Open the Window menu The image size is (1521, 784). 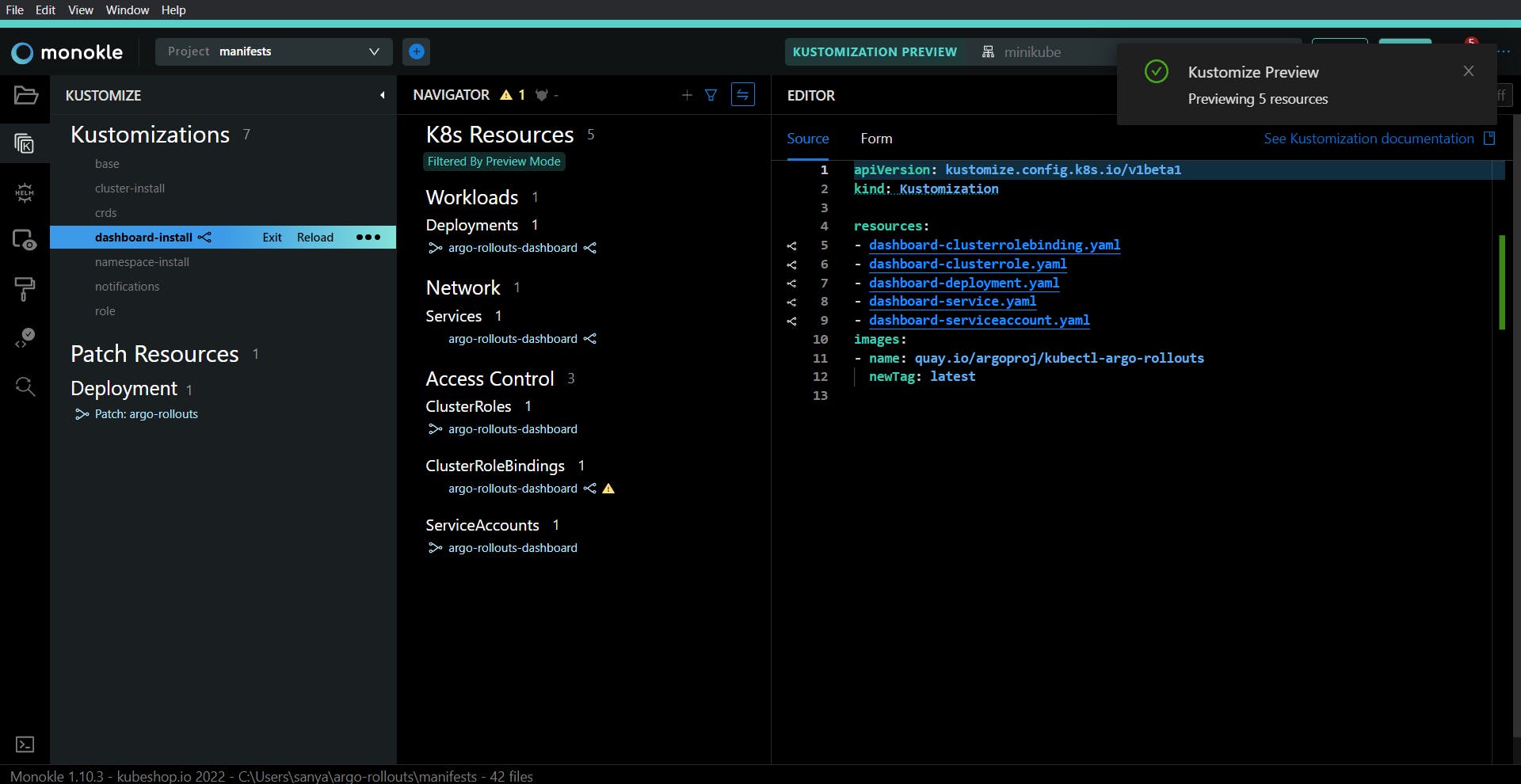127,10
